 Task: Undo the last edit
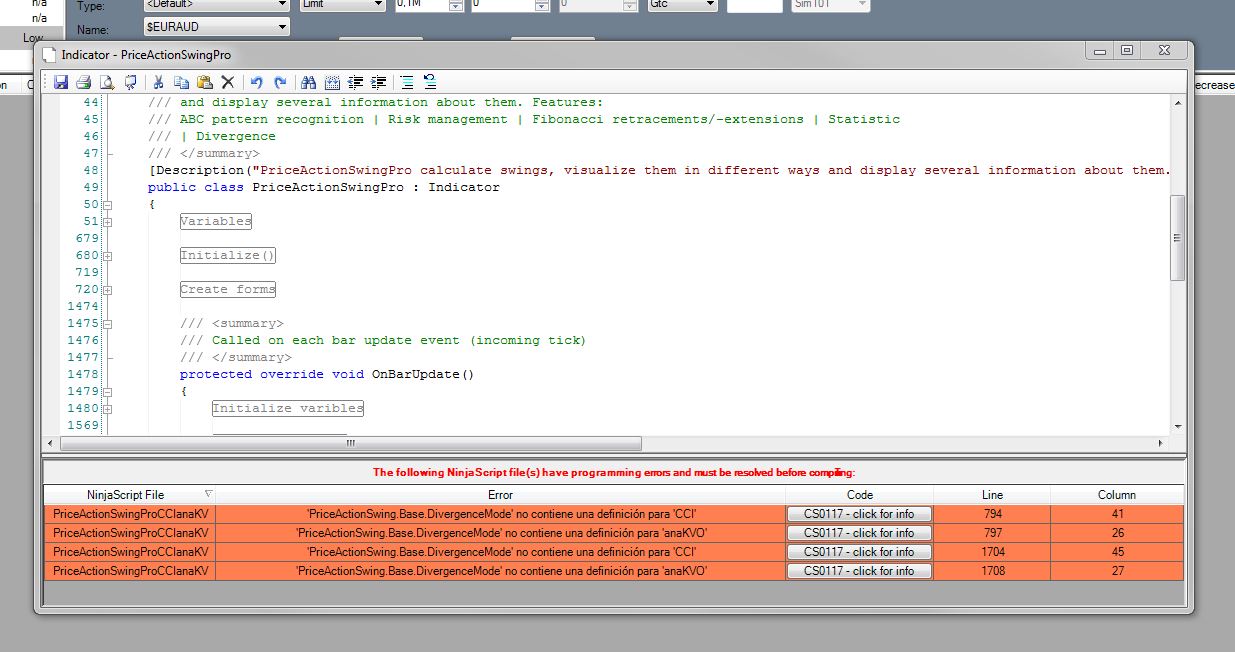256,82
